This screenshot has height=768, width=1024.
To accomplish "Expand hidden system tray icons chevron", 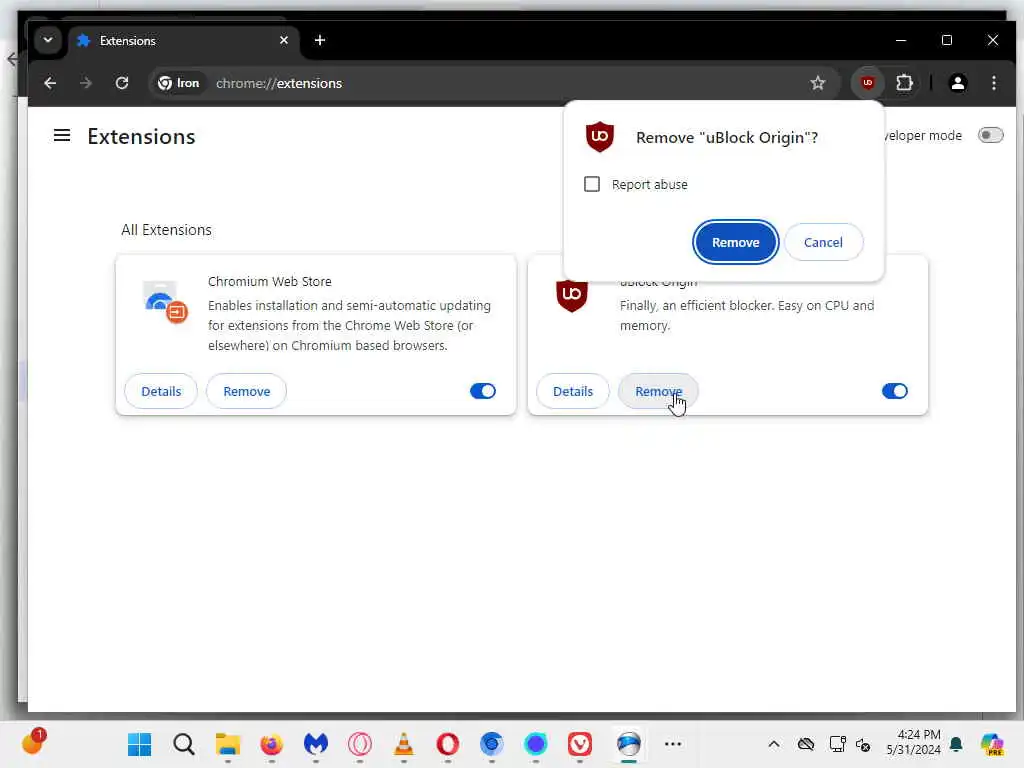I will [773, 744].
